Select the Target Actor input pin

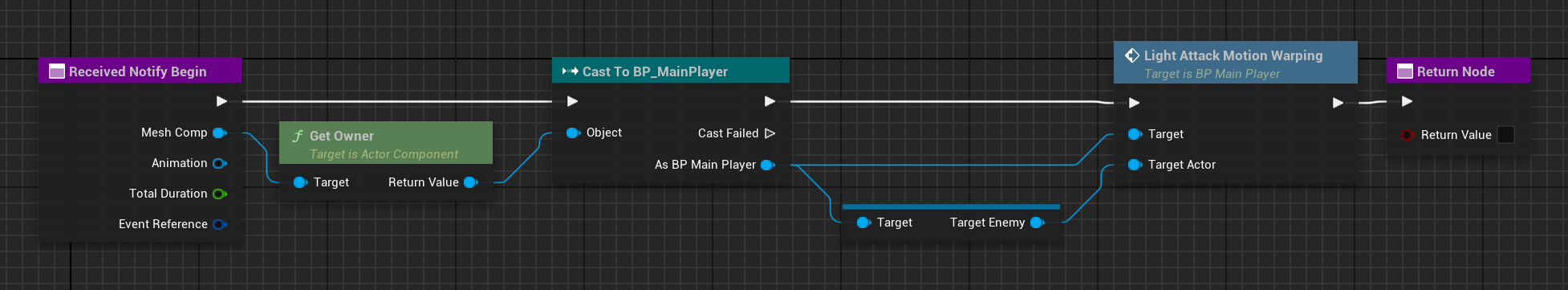[1135, 165]
